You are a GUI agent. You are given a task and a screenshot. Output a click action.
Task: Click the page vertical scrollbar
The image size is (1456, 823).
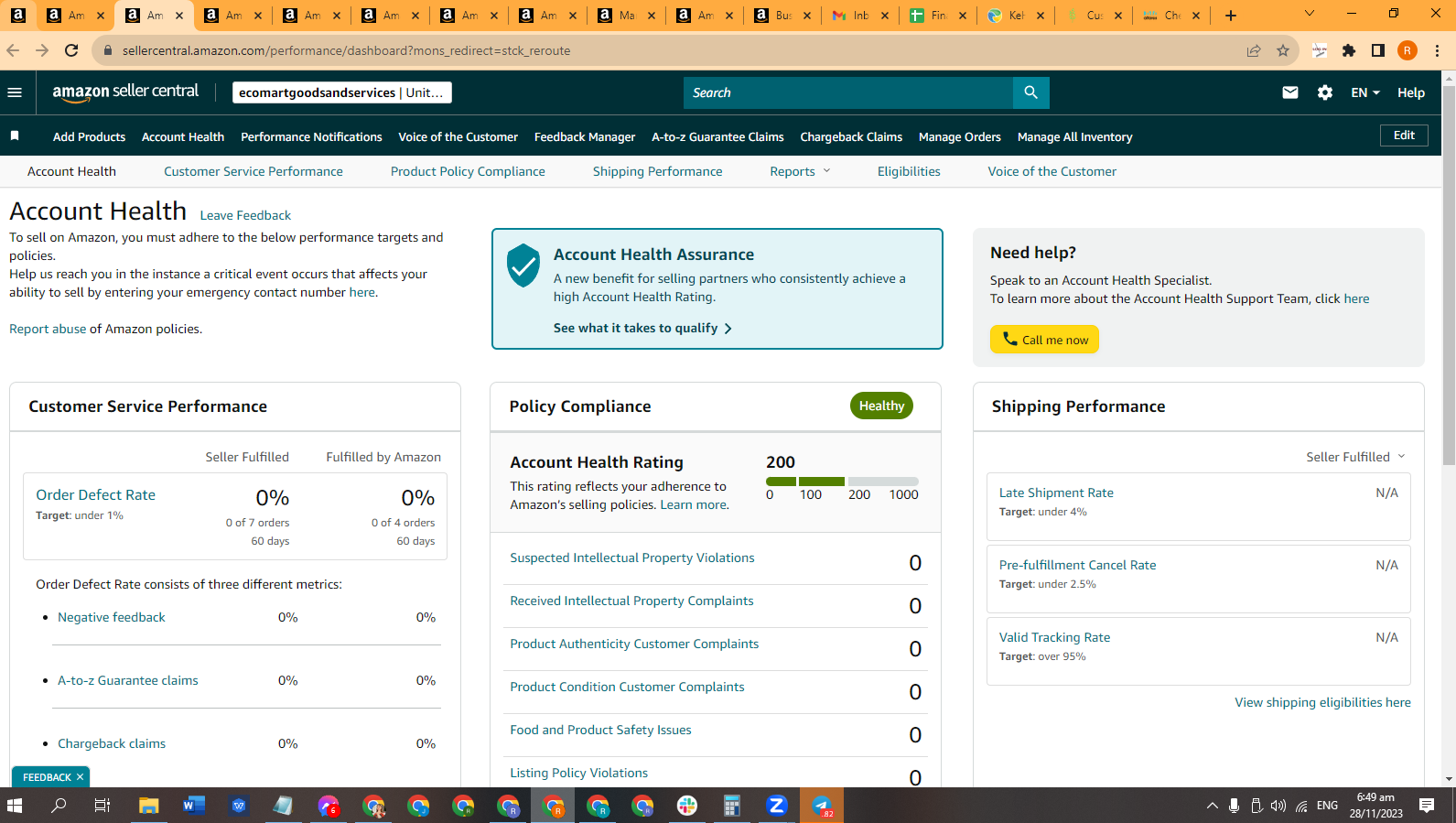coord(1449,275)
